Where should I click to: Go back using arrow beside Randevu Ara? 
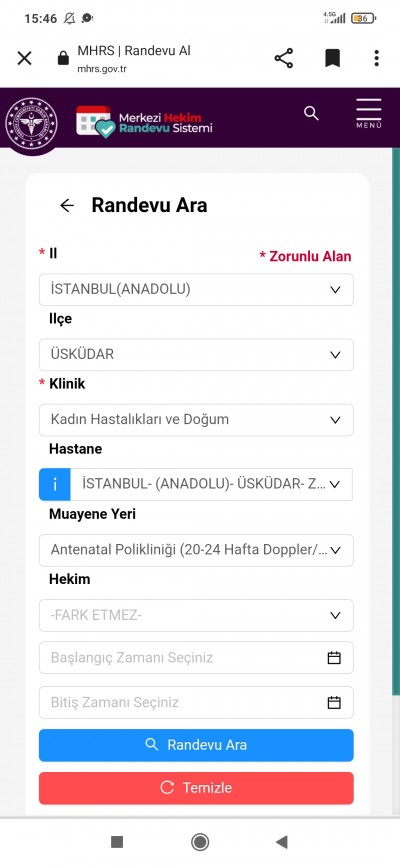tap(67, 205)
